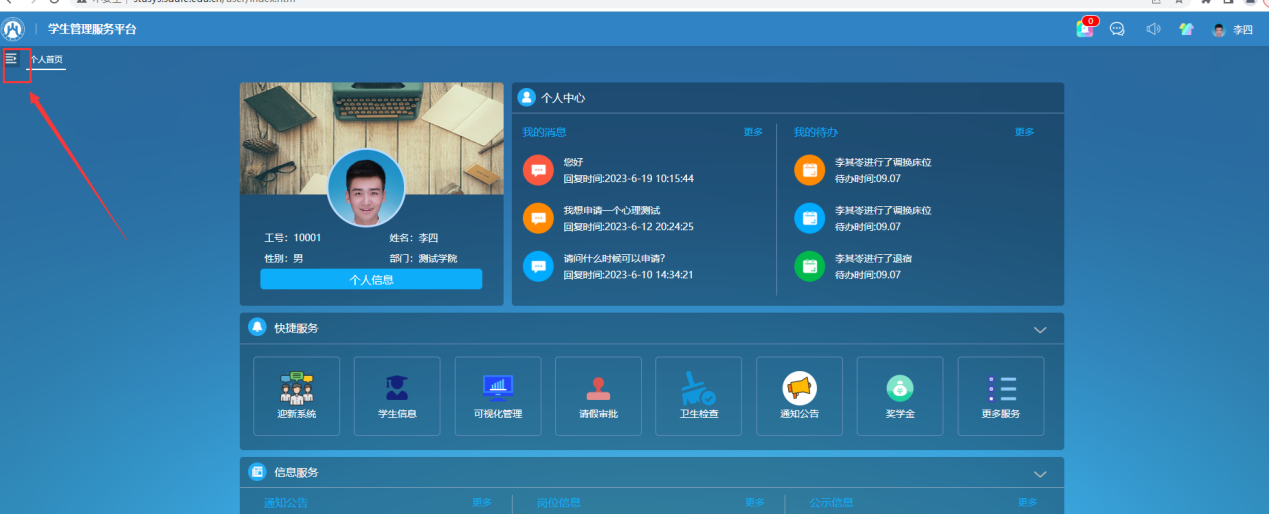
Task: Launch 可视化管理 from quick services
Action: [498, 388]
